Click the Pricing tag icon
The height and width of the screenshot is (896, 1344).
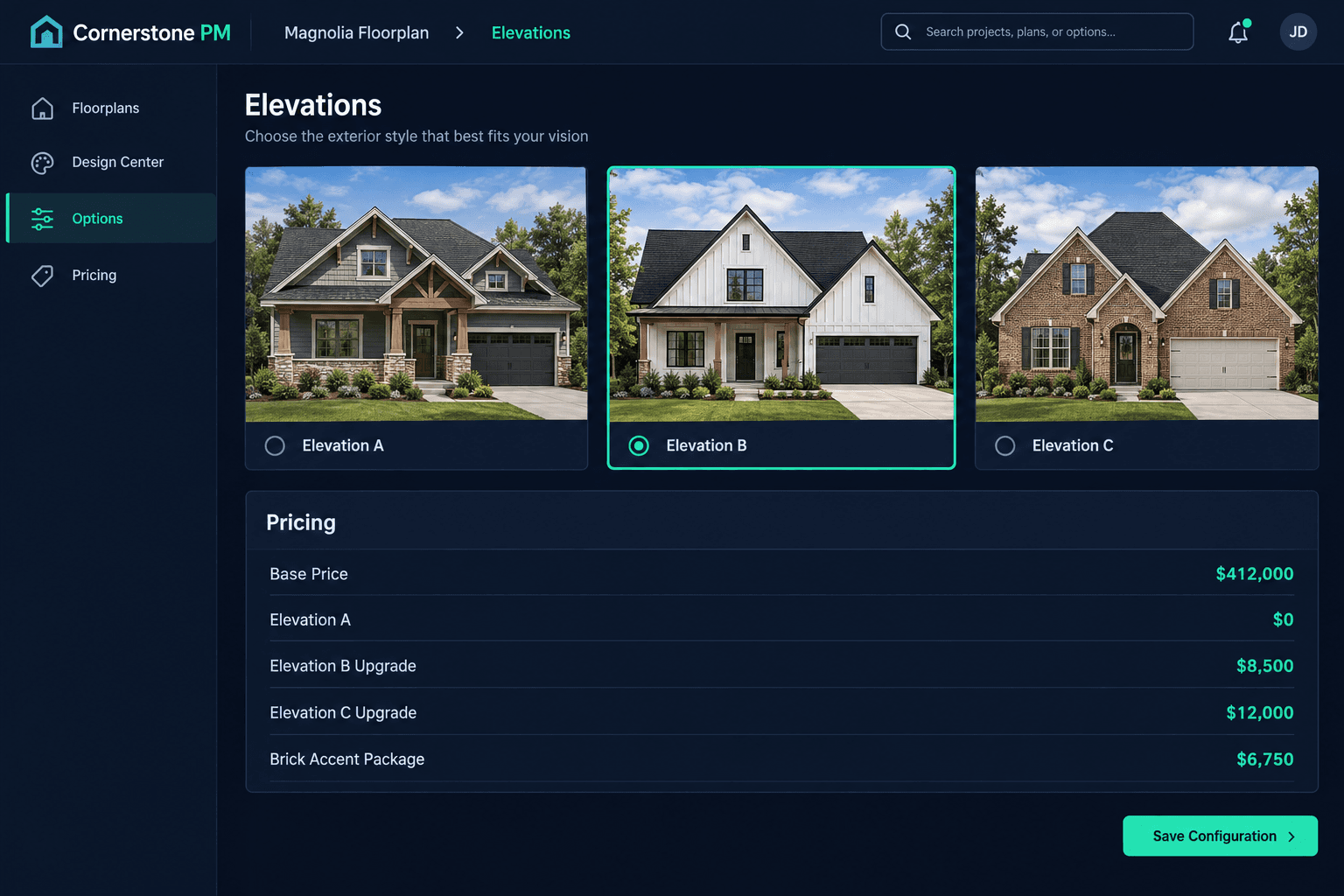click(42, 276)
